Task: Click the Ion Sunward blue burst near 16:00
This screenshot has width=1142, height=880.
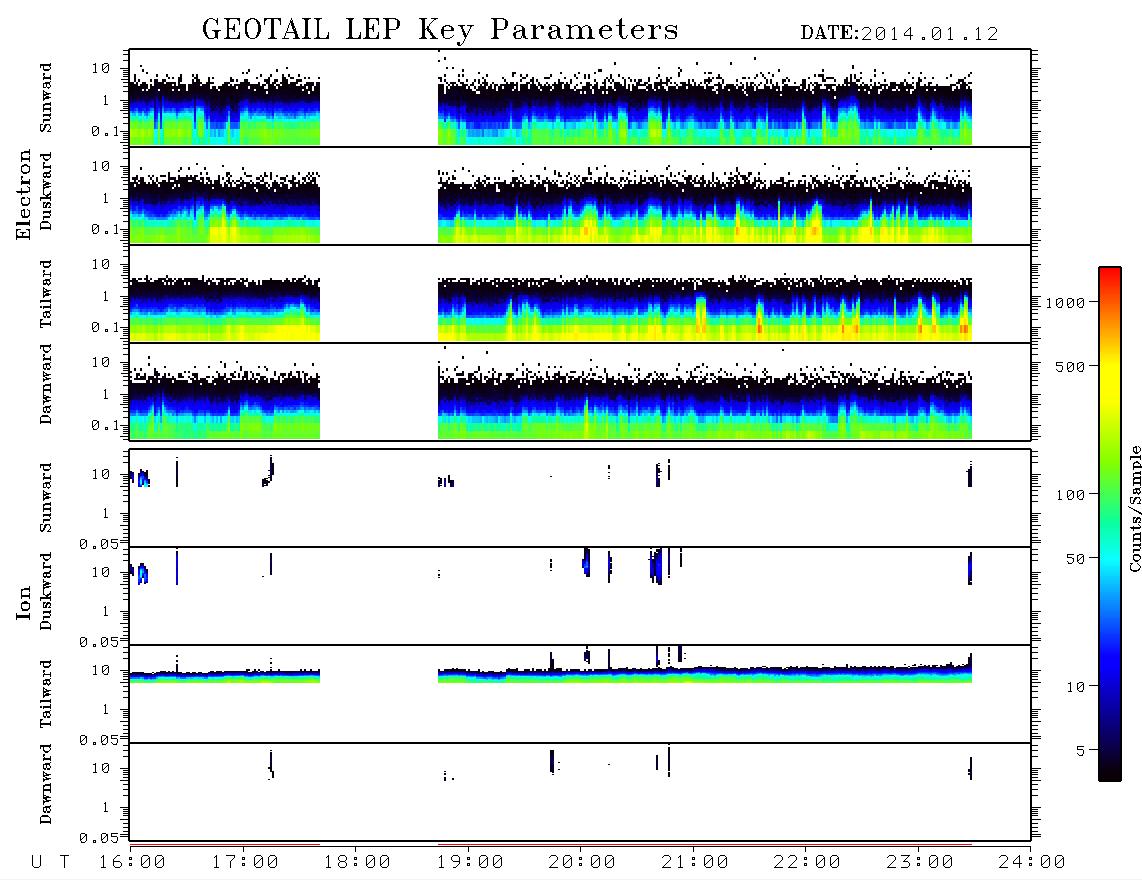Action: [x=143, y=479]
